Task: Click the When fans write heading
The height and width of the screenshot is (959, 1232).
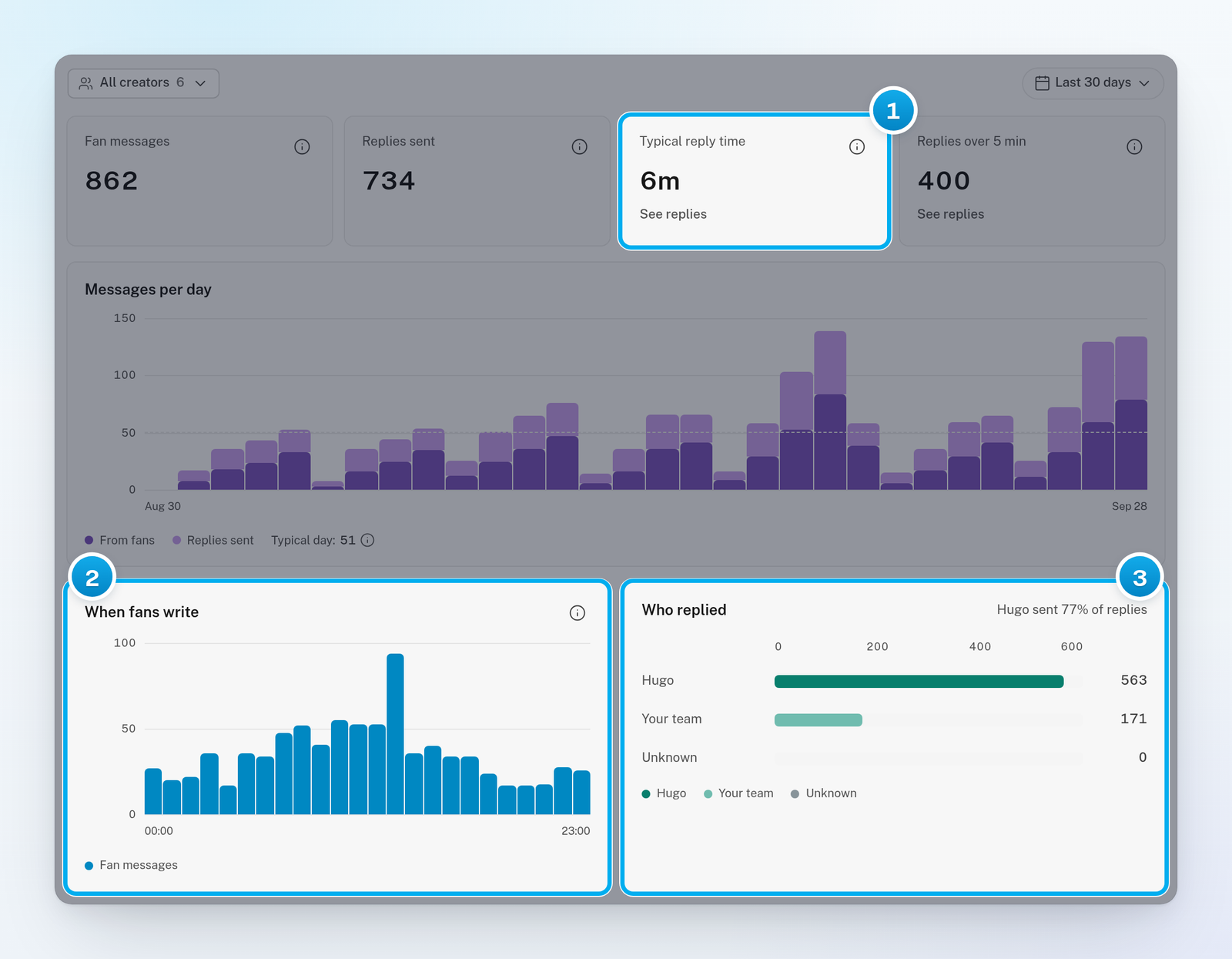Action: 142,612
